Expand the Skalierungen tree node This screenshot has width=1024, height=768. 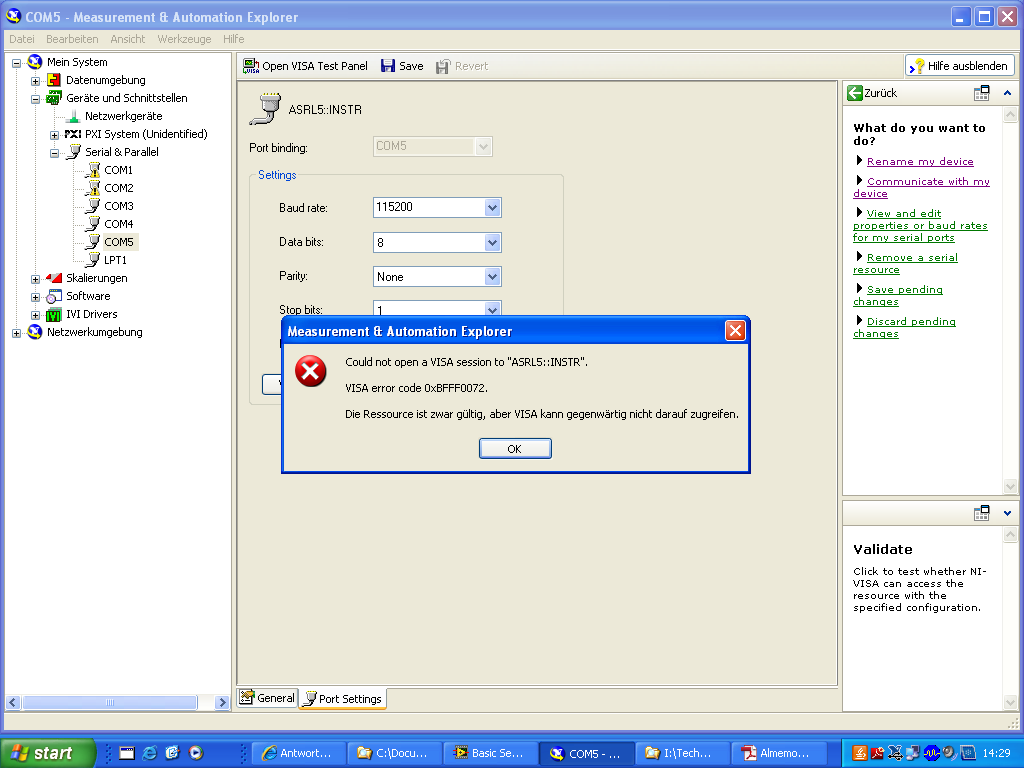pyautogui.click(x=35, y=279)
